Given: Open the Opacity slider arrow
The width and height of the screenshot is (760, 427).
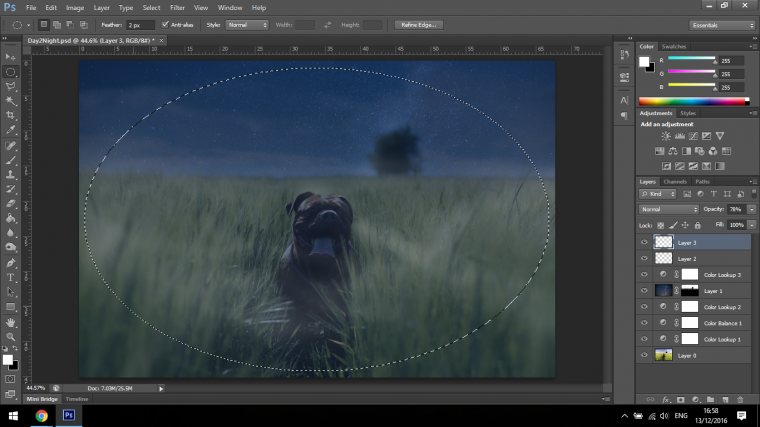Looking at the screenshot, I should click(x=751, y=209).
